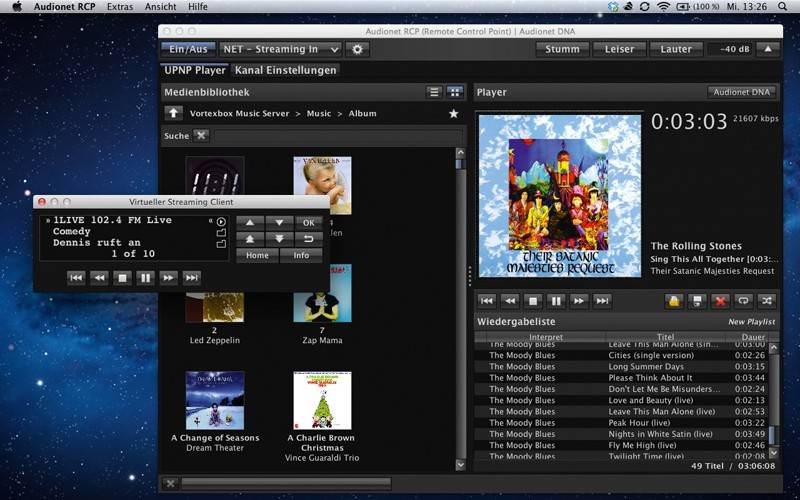800x500 pixels.
Task: Rewind in Virtueller Streaming Client
Action: (99, 278)
